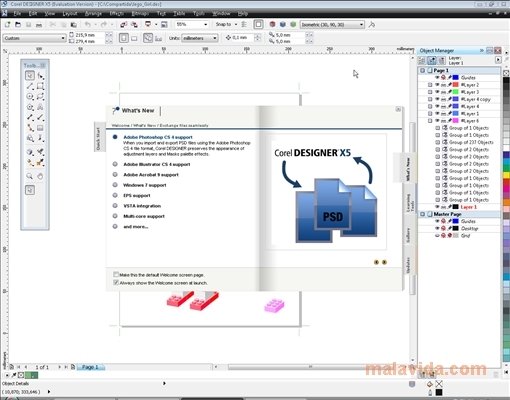Expand the #Layer 2 tree node
The width and height of the screenshot is (510, 400).
tap(430, 85)
